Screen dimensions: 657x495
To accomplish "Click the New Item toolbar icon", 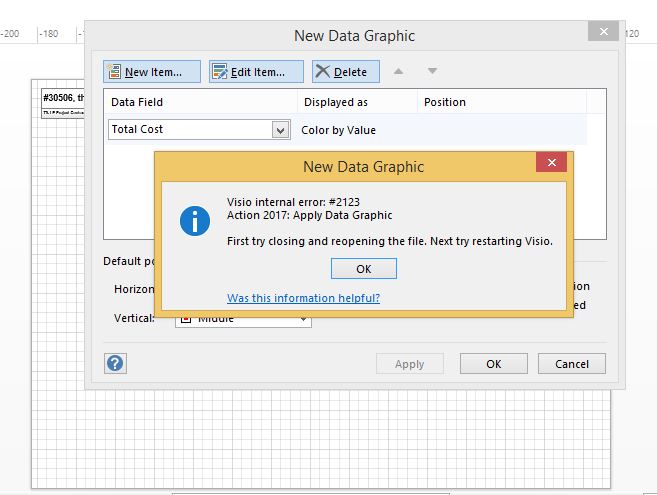I will tap(114, 72).
